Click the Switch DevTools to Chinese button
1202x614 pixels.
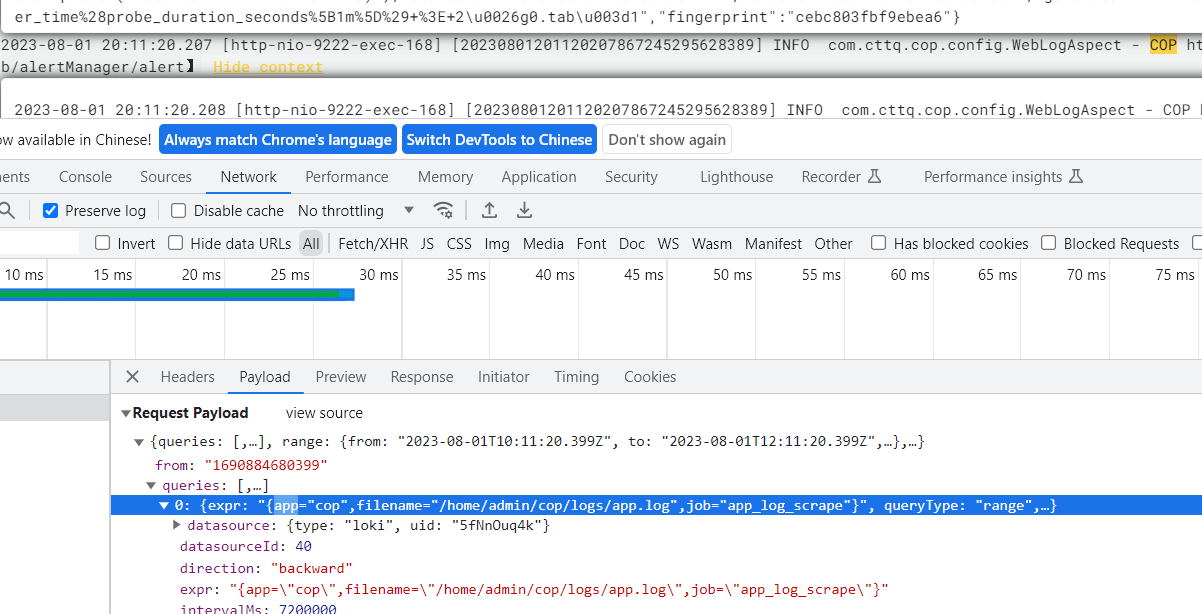(x=499, y=140)
